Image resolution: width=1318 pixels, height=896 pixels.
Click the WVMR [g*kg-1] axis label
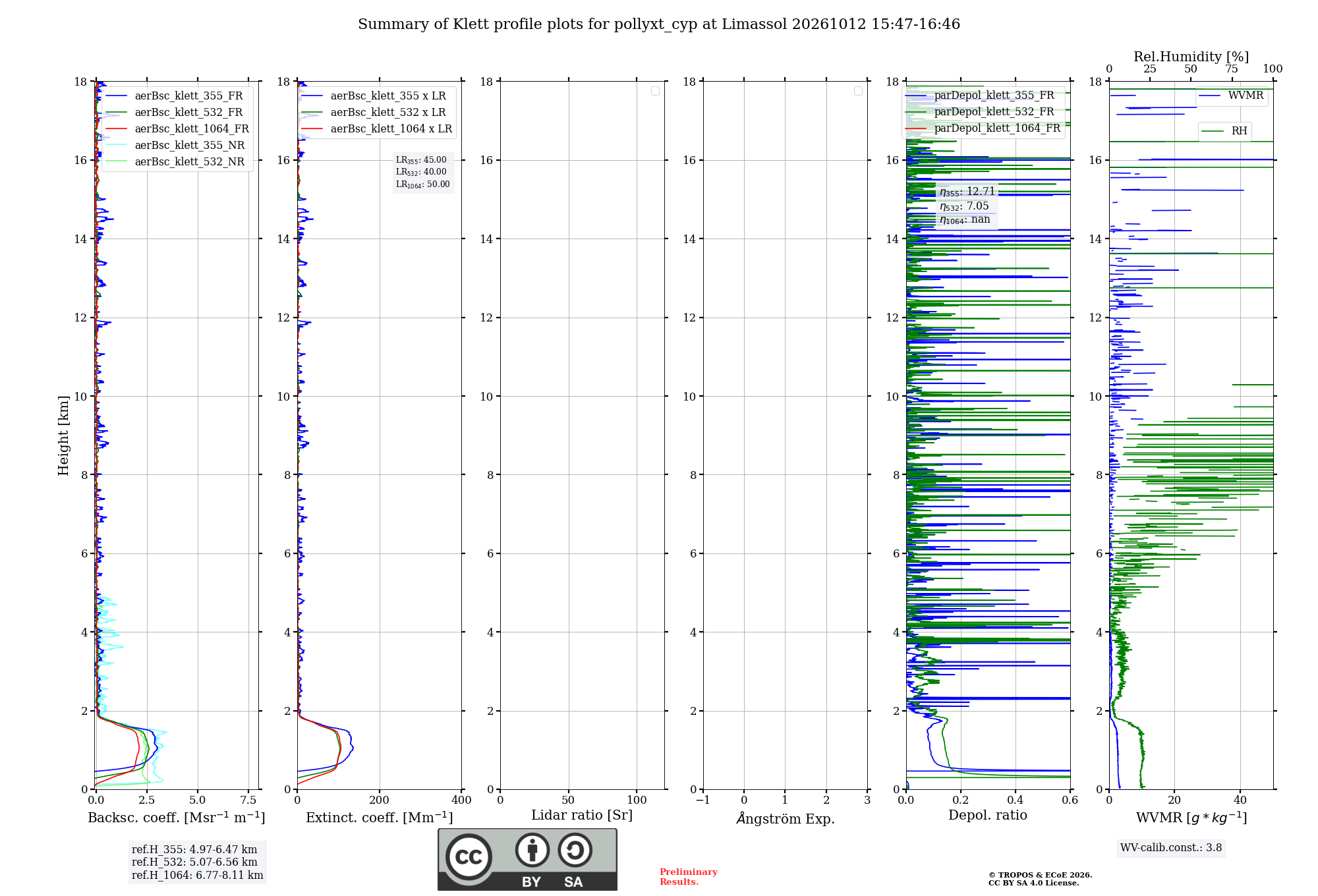(x=1191, y=818)
